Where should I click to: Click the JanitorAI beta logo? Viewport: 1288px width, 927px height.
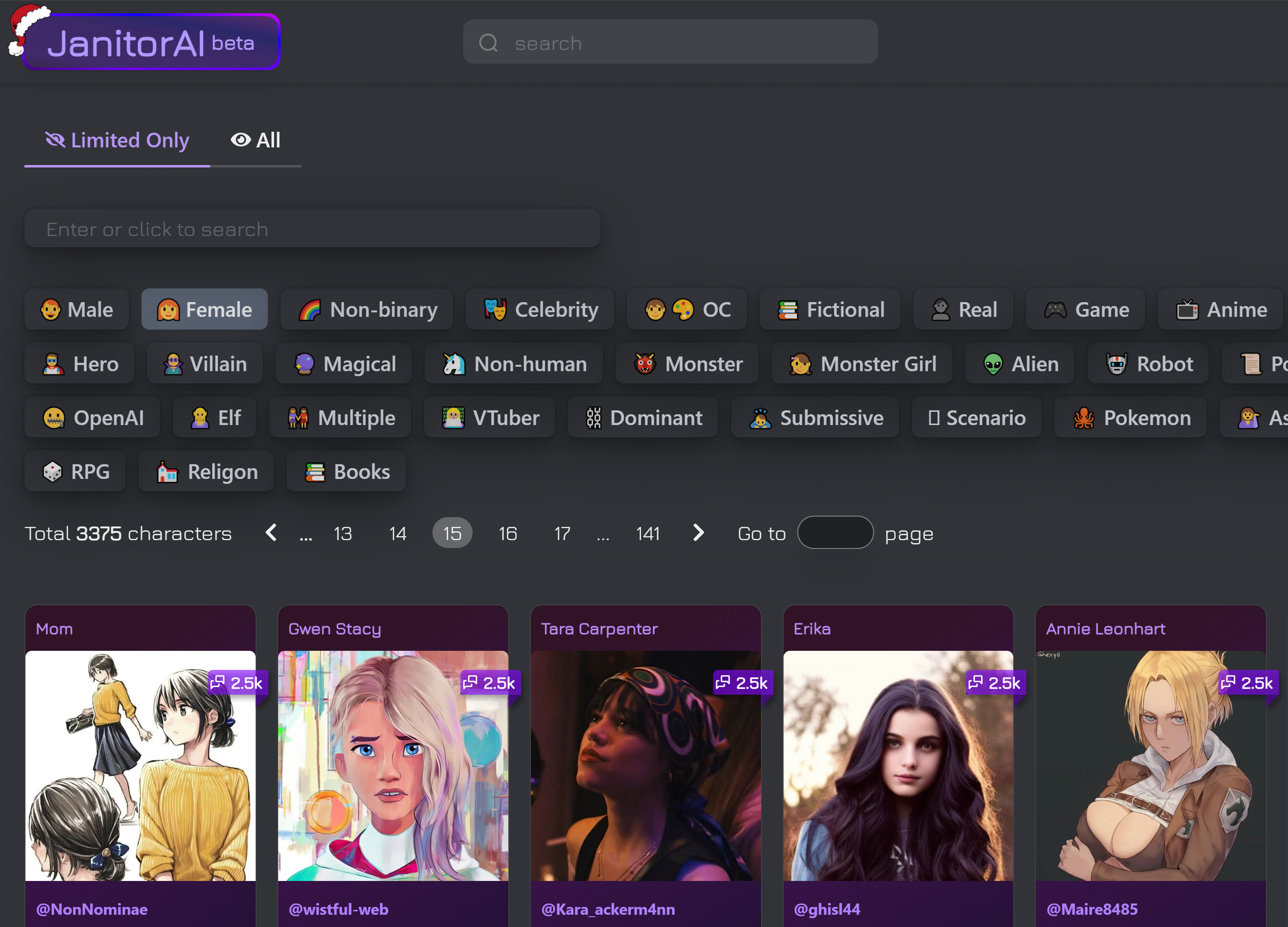pyautogui.click(x=152, y=42)
